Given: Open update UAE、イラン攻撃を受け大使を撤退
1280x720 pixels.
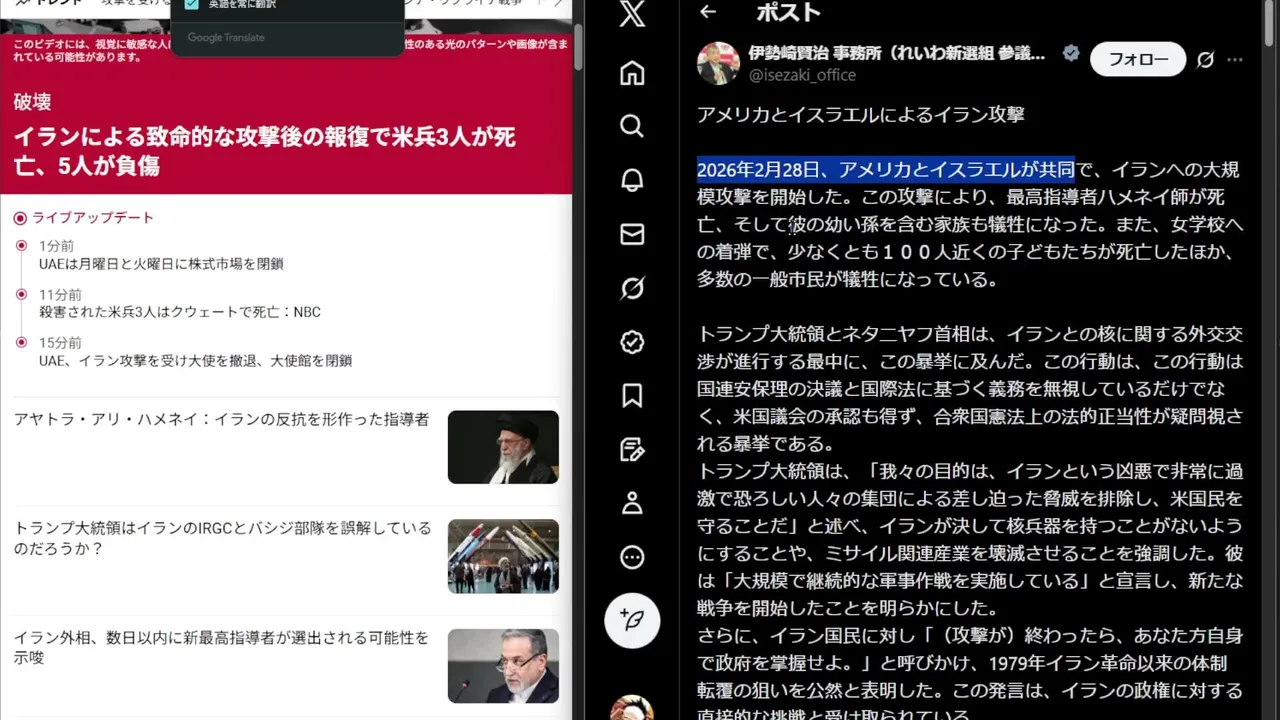Looking at the screenshot, I should [195, 360].
